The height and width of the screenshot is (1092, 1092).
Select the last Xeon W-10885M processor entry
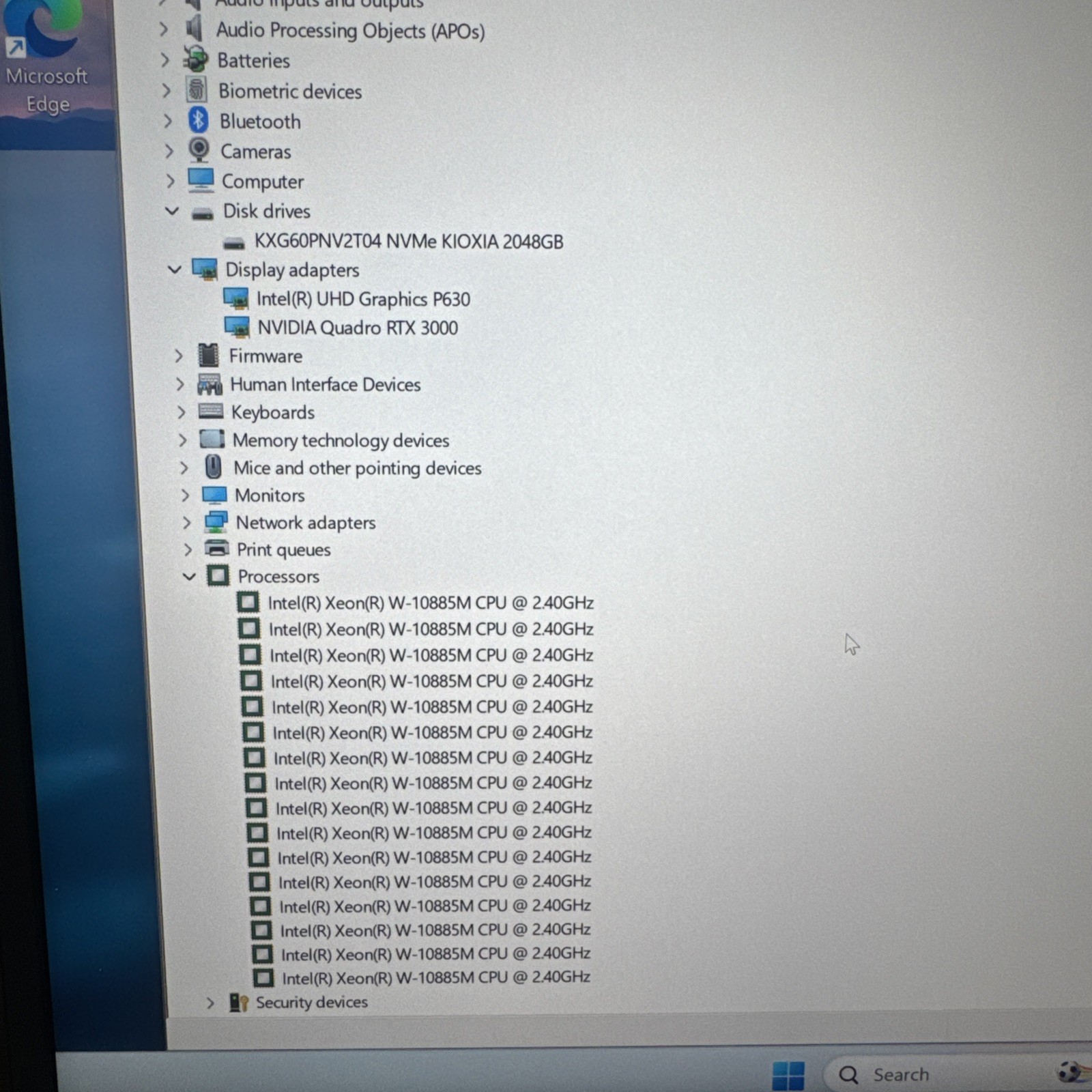pos(436,977)
